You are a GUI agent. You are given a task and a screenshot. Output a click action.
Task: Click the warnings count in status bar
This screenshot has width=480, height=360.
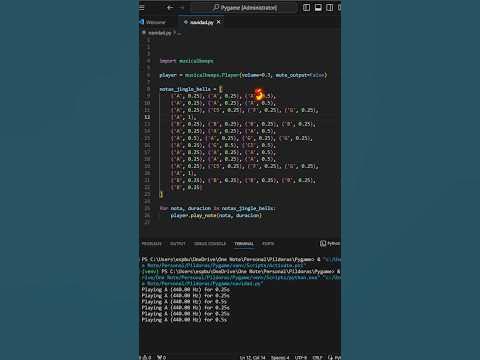pyautogui.click(x=146, y=357)
